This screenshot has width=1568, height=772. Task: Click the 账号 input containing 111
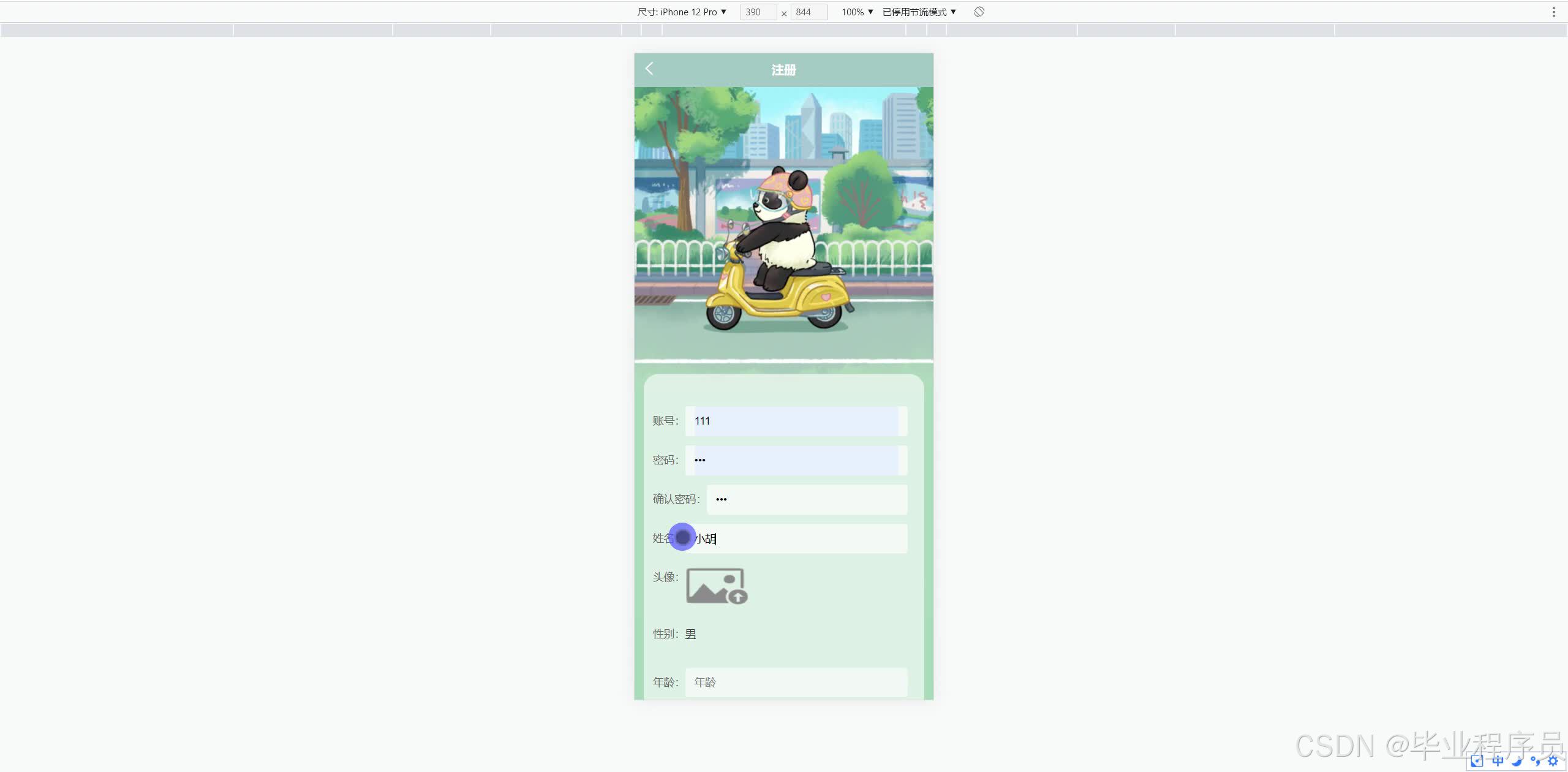coord(796,421)
